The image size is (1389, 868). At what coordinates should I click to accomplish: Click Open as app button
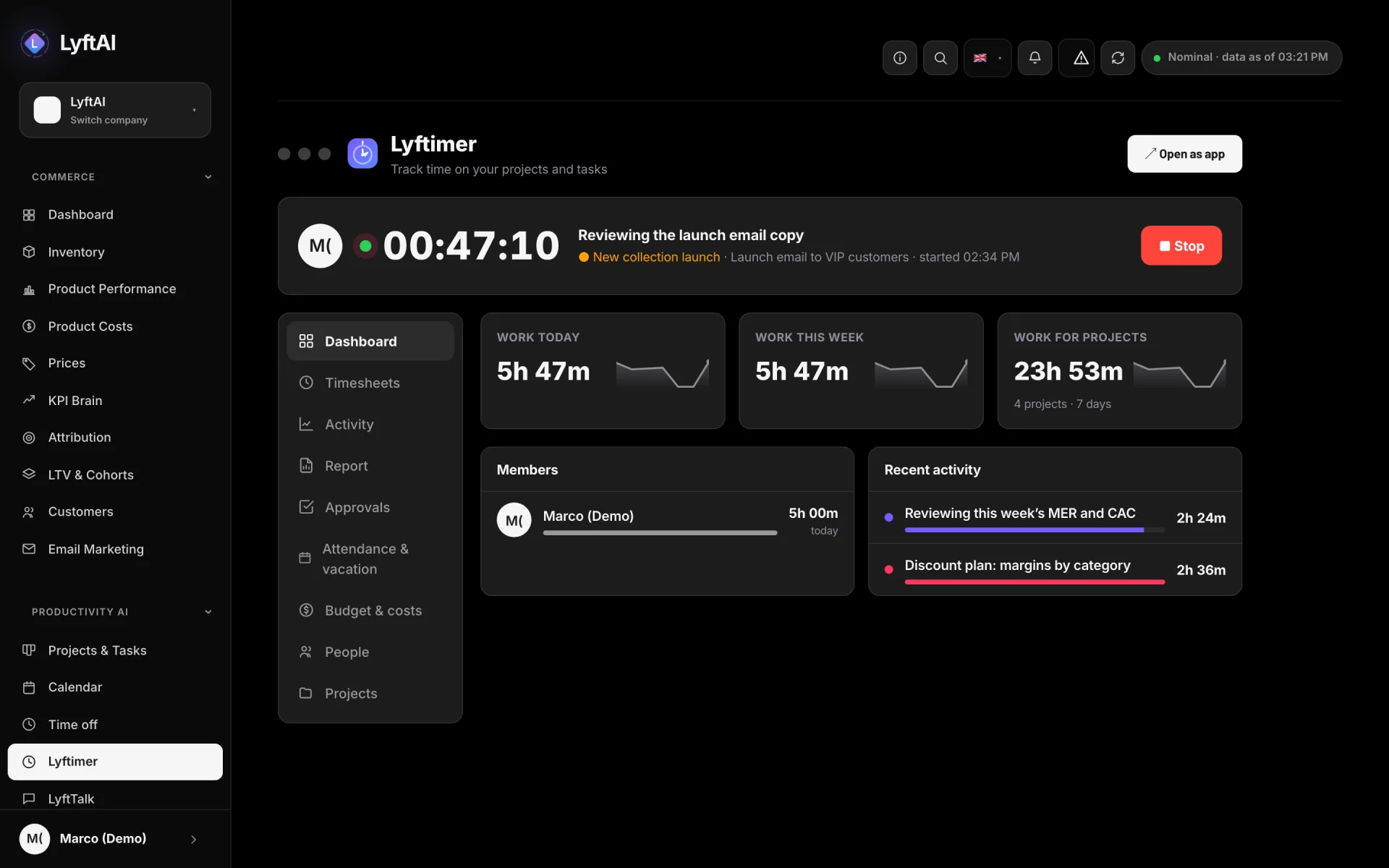pos(1184,154)
